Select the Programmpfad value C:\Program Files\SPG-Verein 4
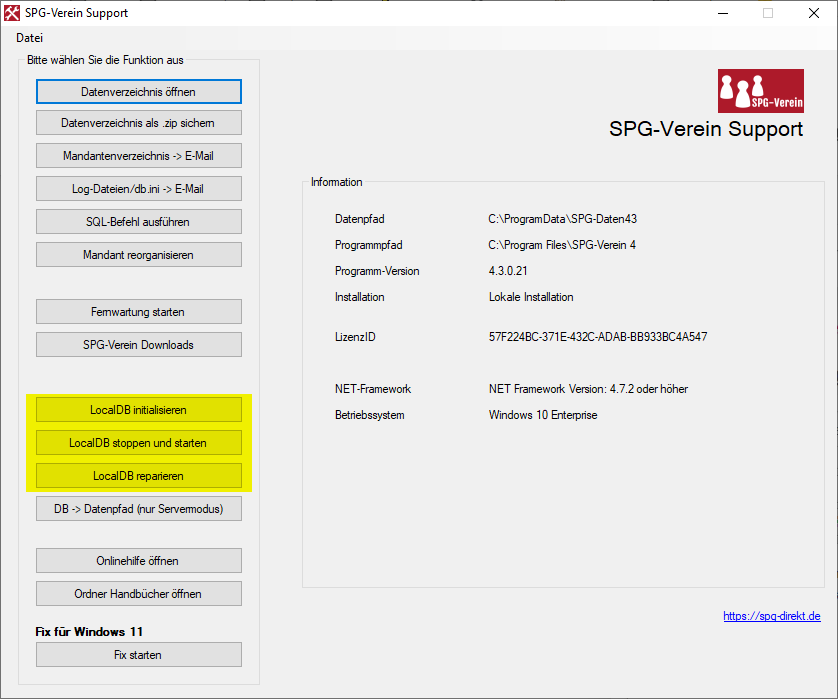 (562, 245)
